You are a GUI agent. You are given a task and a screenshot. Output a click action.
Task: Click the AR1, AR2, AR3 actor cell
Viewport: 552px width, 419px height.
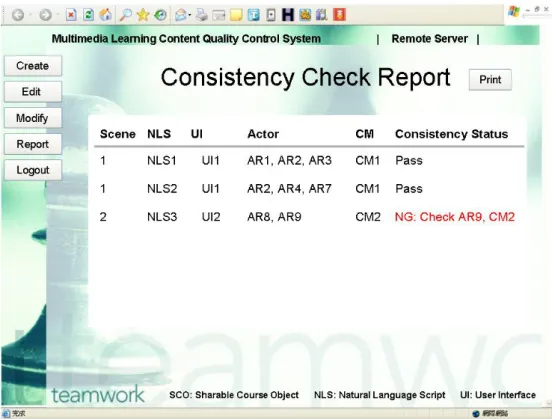click(289, 161)
